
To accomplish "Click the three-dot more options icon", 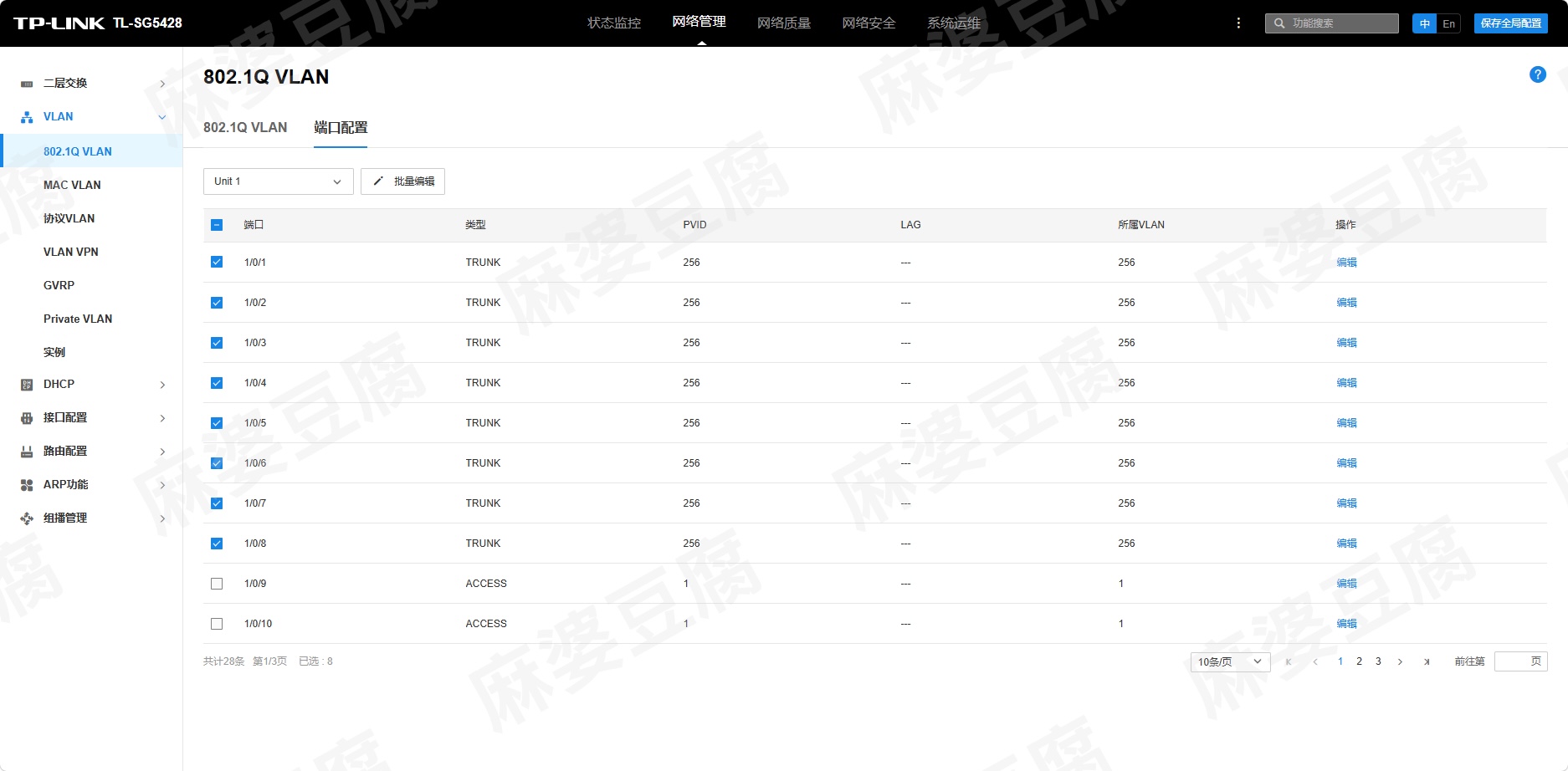I will 1238,23.
